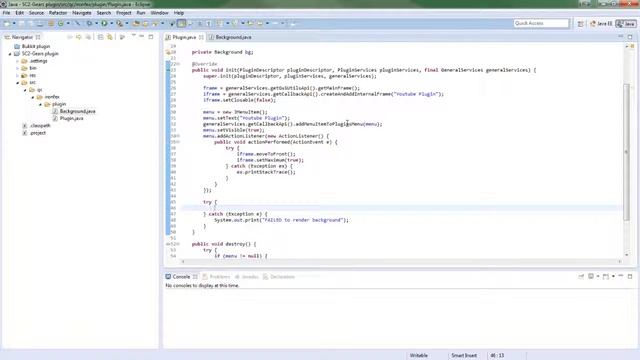Open the Search menu

[x=104, y=13]
